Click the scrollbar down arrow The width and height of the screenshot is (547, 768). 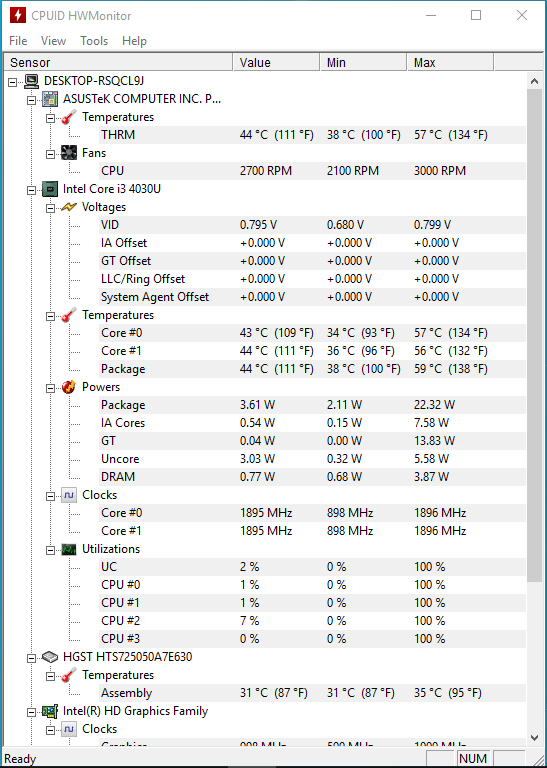pos(534,738)
